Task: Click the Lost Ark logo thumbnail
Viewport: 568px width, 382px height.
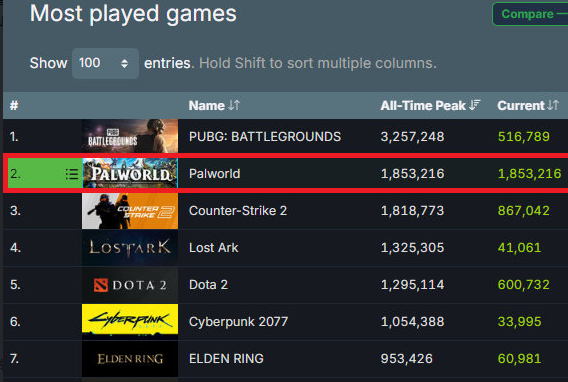Action: pyautogui.click(x=130, y=248)
